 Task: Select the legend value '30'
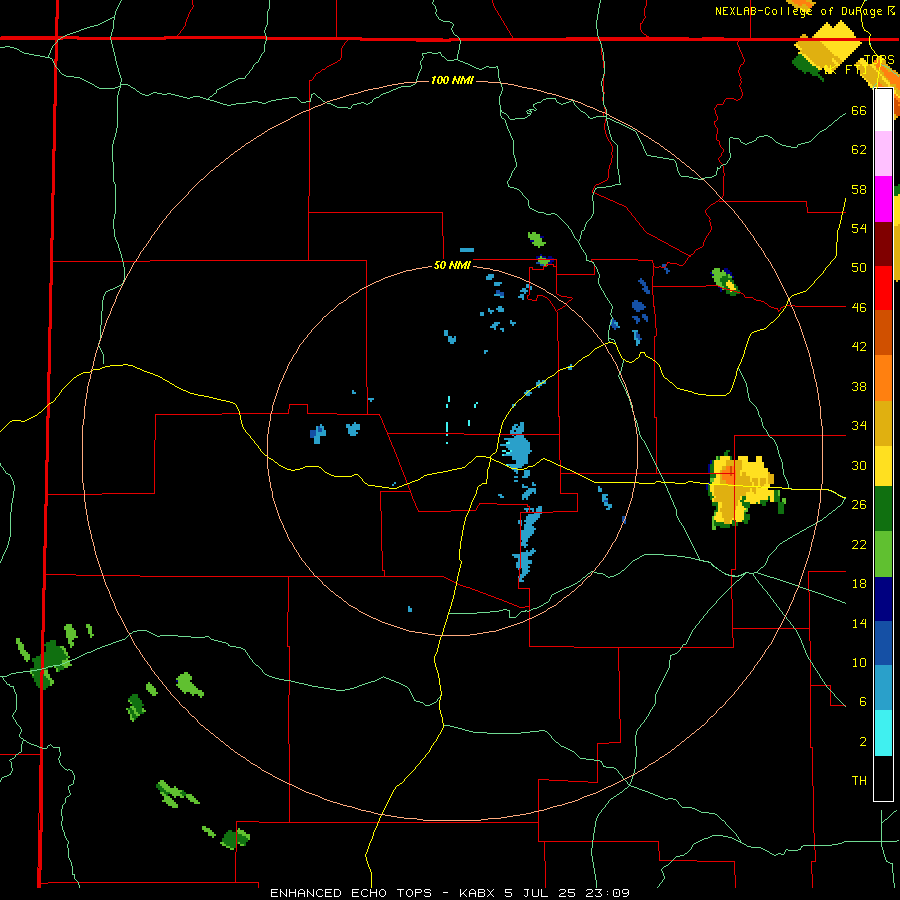click(859, 465)
